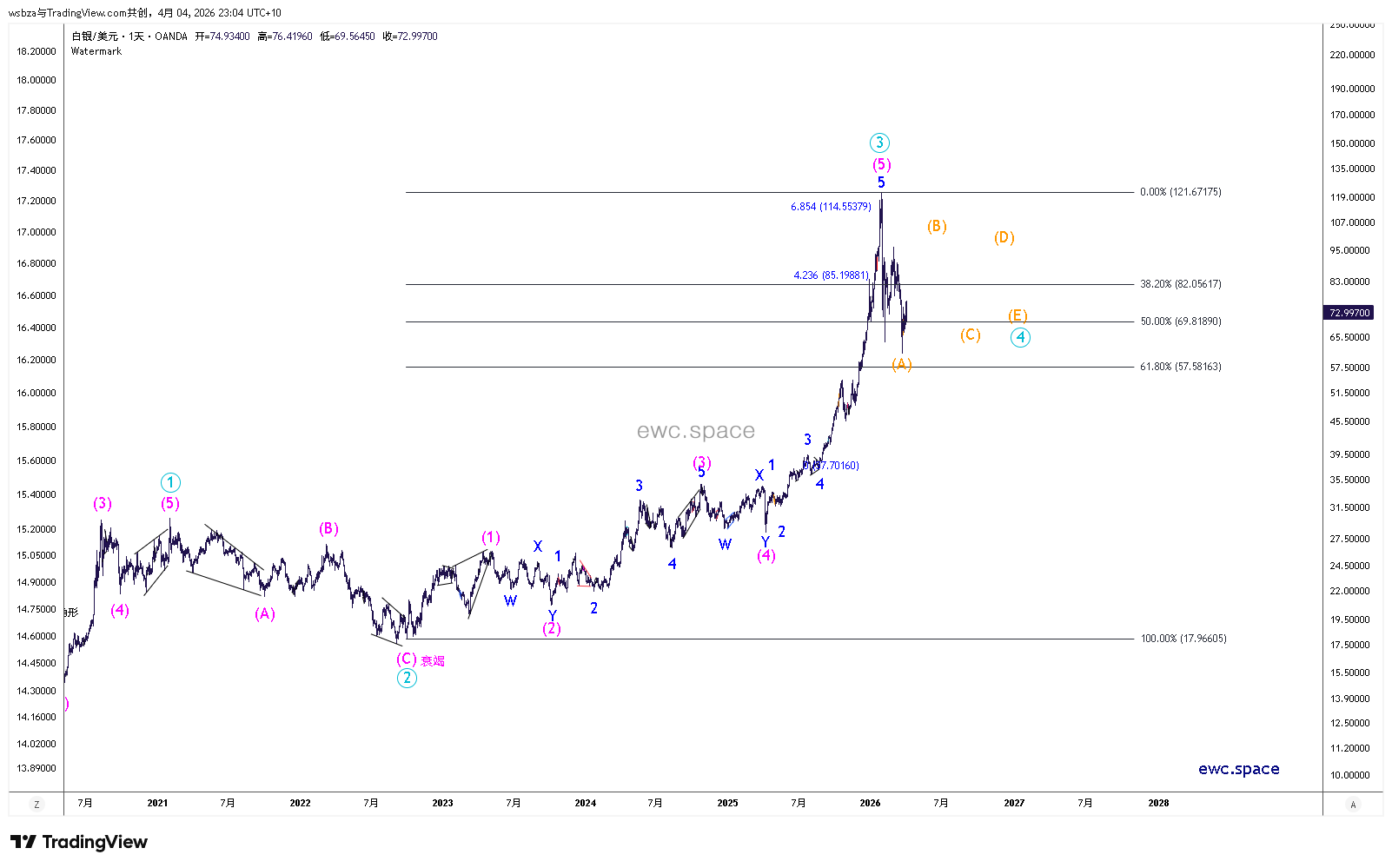Click the orange (B) wave projection label

(936, 226)
